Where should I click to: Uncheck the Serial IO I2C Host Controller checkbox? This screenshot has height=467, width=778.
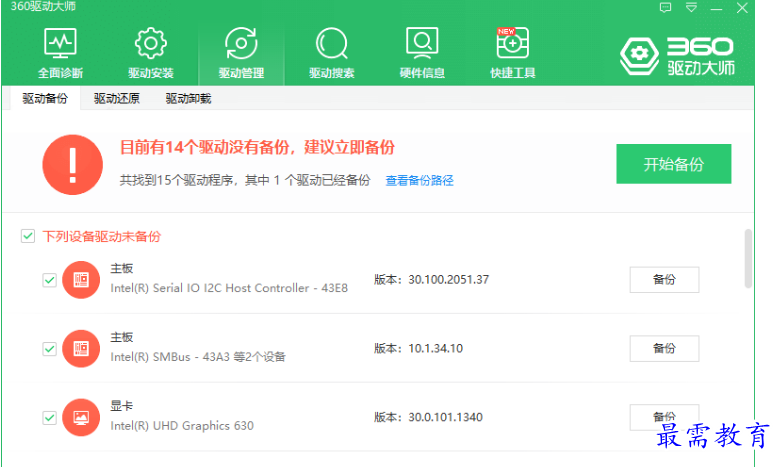pos(49,280)
